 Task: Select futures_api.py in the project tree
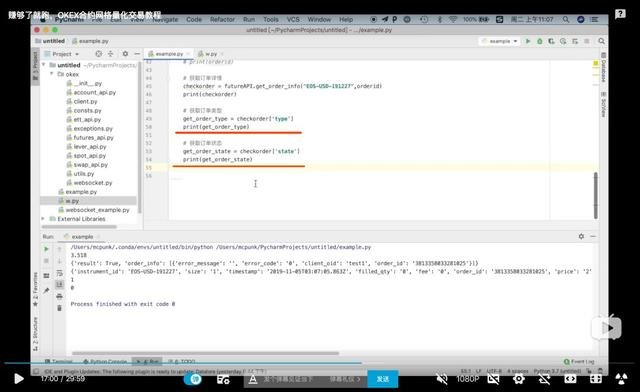(93, 138)
